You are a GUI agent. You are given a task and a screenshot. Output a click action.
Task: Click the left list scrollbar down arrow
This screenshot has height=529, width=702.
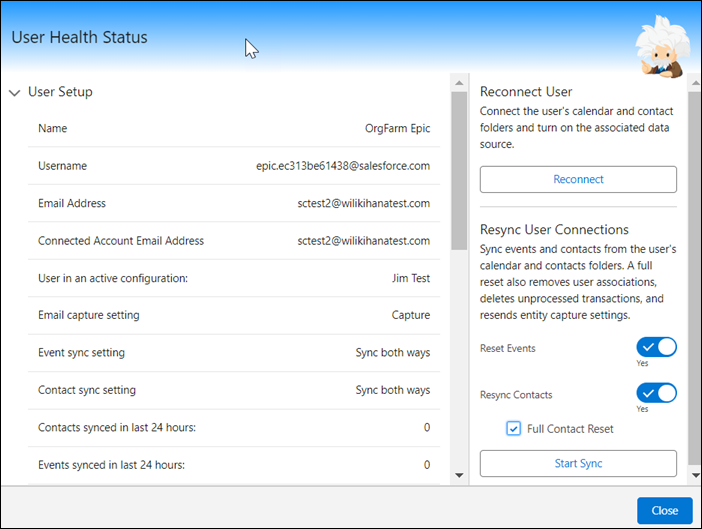tap(459, 475)
